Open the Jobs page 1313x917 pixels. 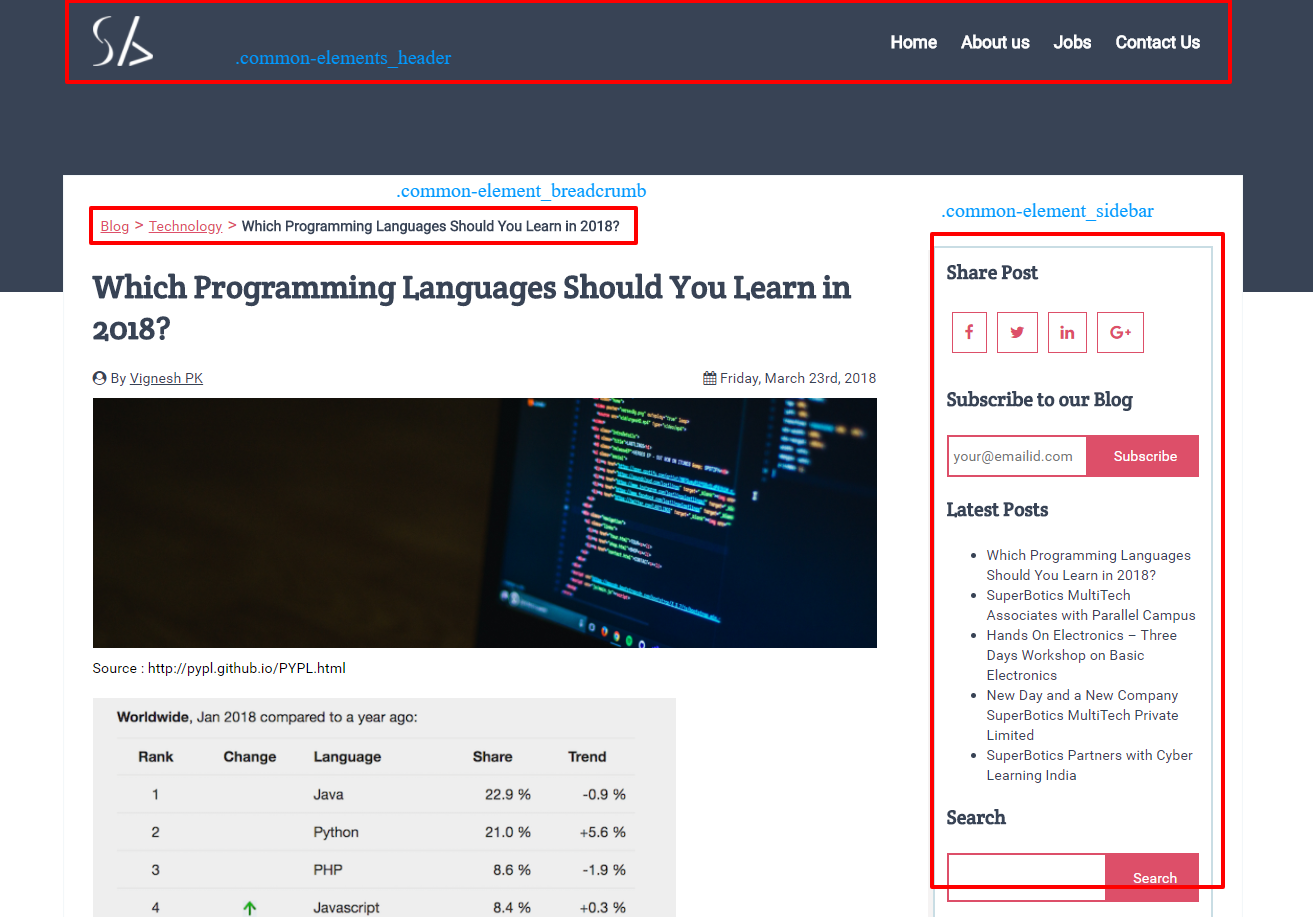[1072, 42]
